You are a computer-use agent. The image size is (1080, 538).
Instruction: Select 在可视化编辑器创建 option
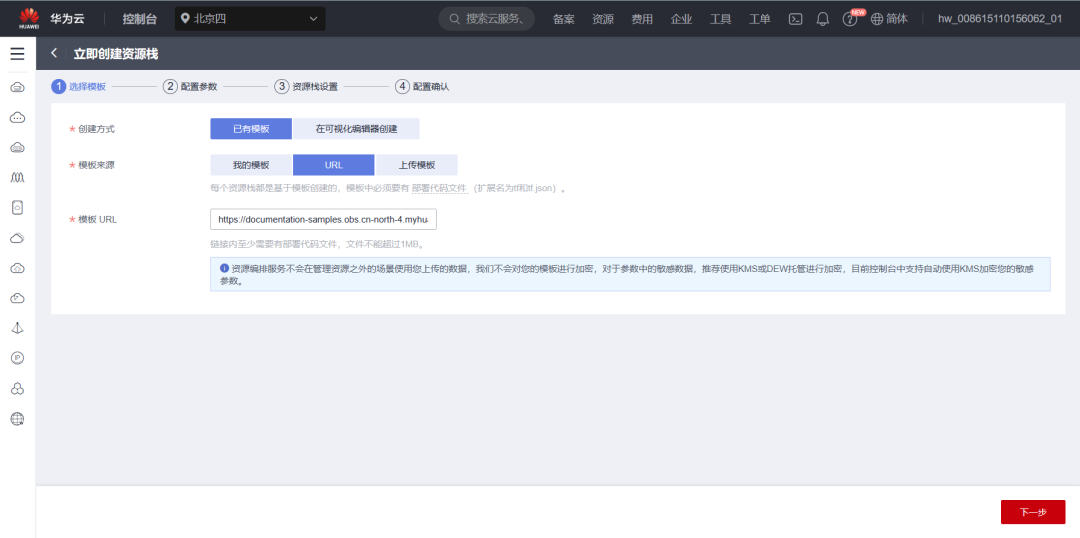click(356, 129)
